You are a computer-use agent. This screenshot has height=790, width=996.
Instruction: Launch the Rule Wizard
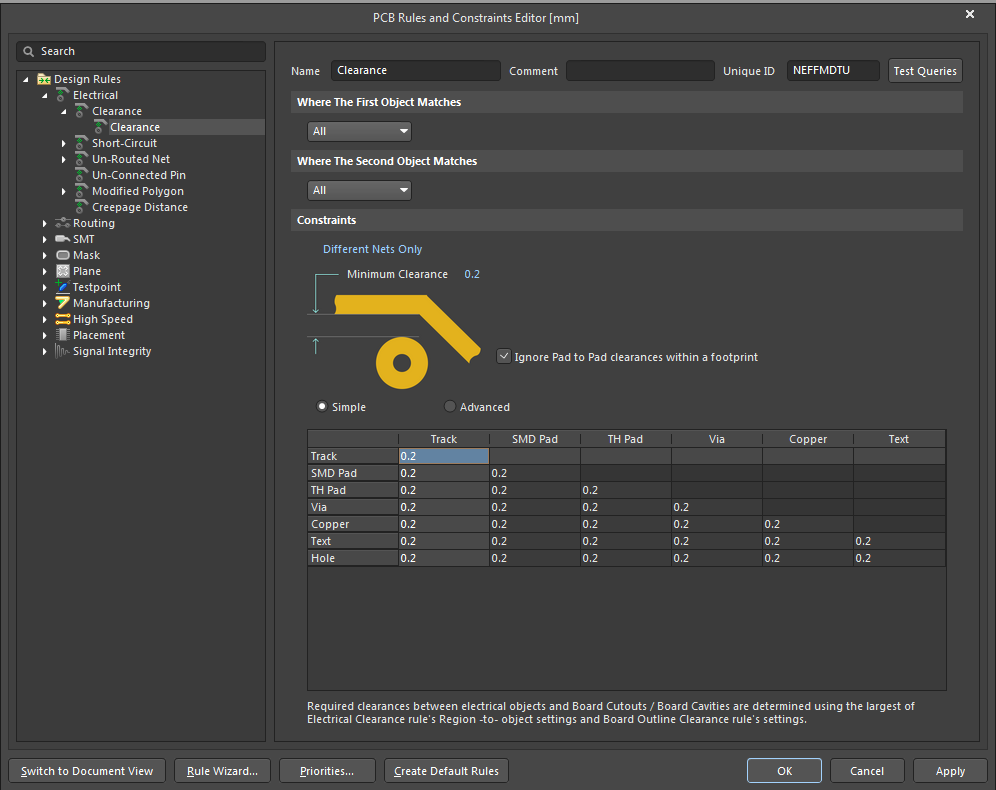click(222, 770)
